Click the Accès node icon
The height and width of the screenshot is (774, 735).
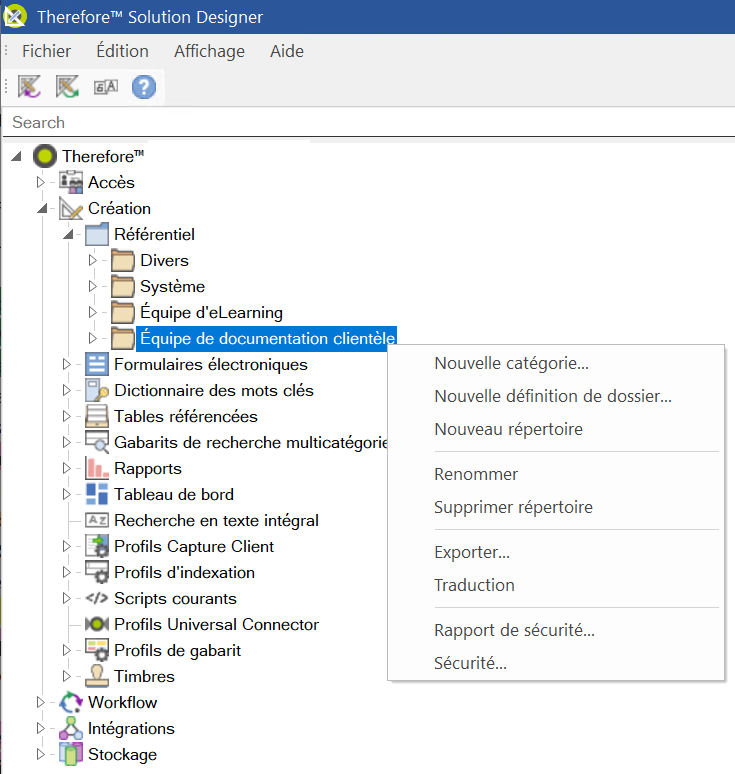71,182
